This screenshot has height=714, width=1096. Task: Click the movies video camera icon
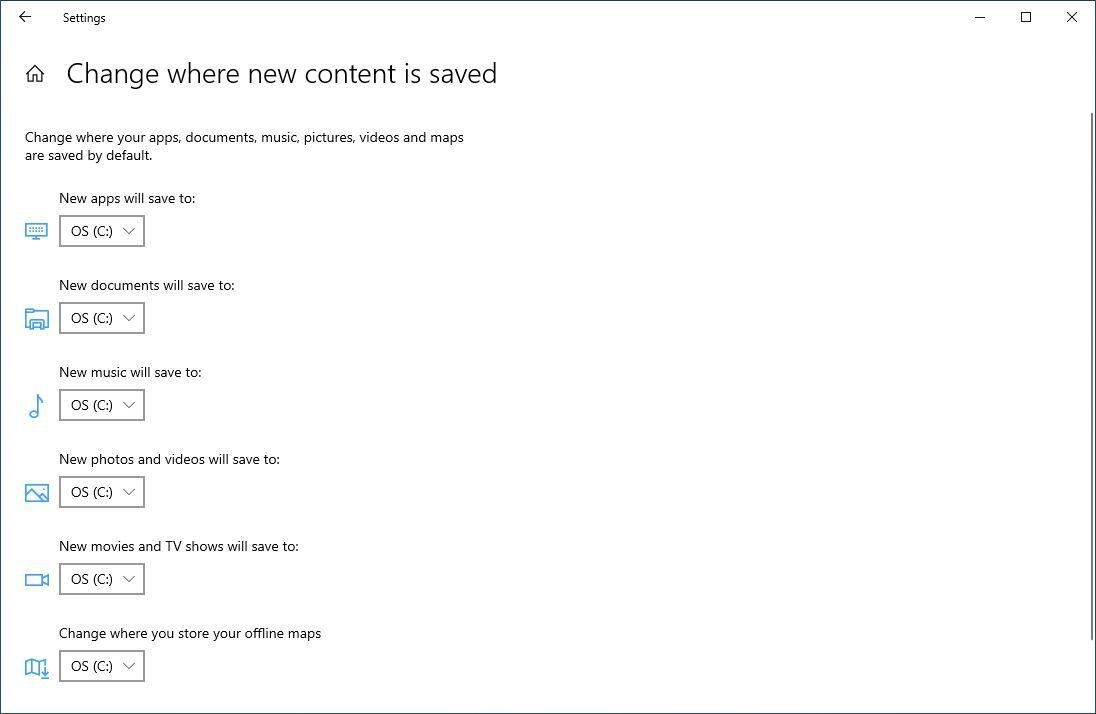[36, 579]
